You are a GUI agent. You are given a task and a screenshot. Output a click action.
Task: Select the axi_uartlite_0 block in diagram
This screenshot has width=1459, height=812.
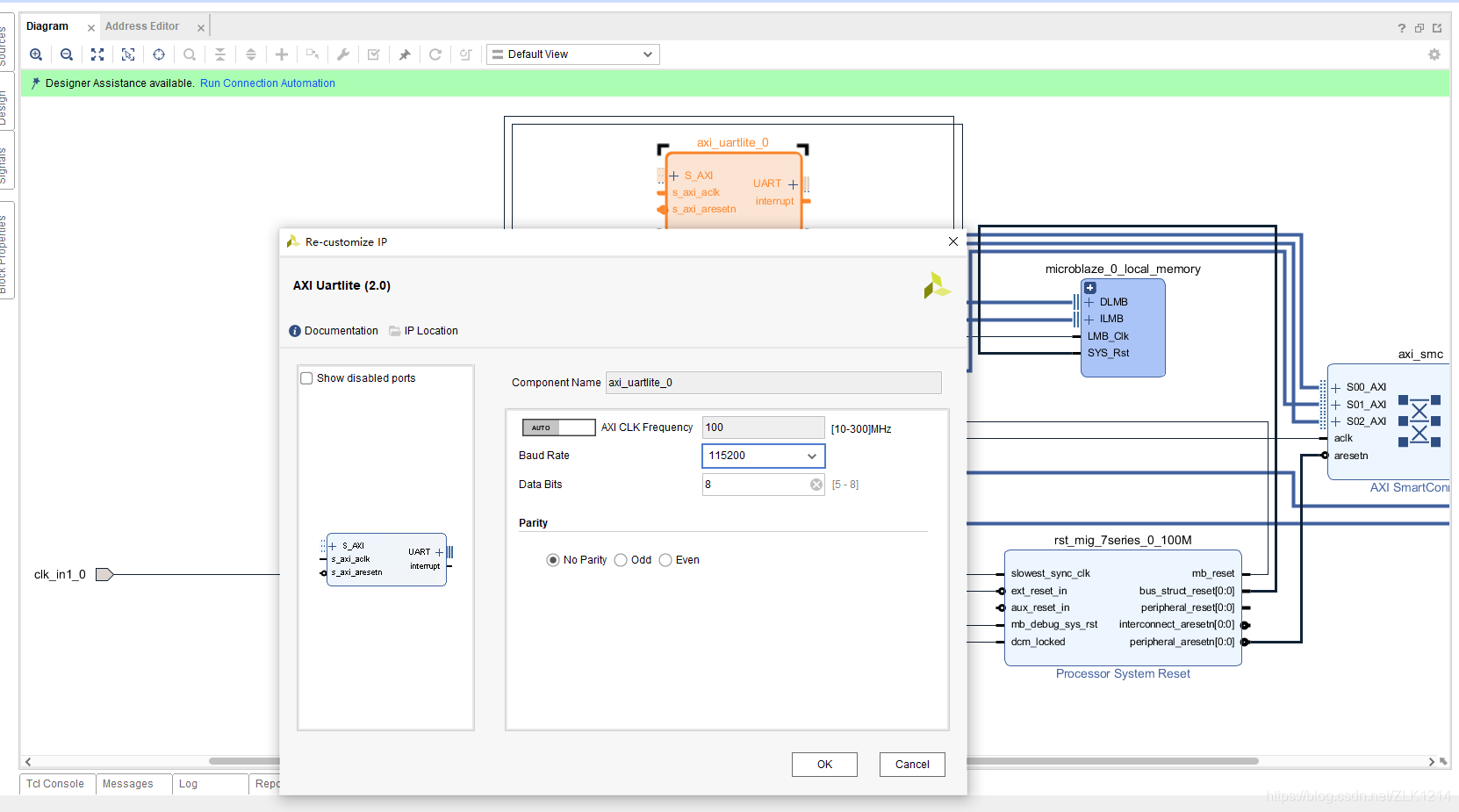tap(733, 191)
